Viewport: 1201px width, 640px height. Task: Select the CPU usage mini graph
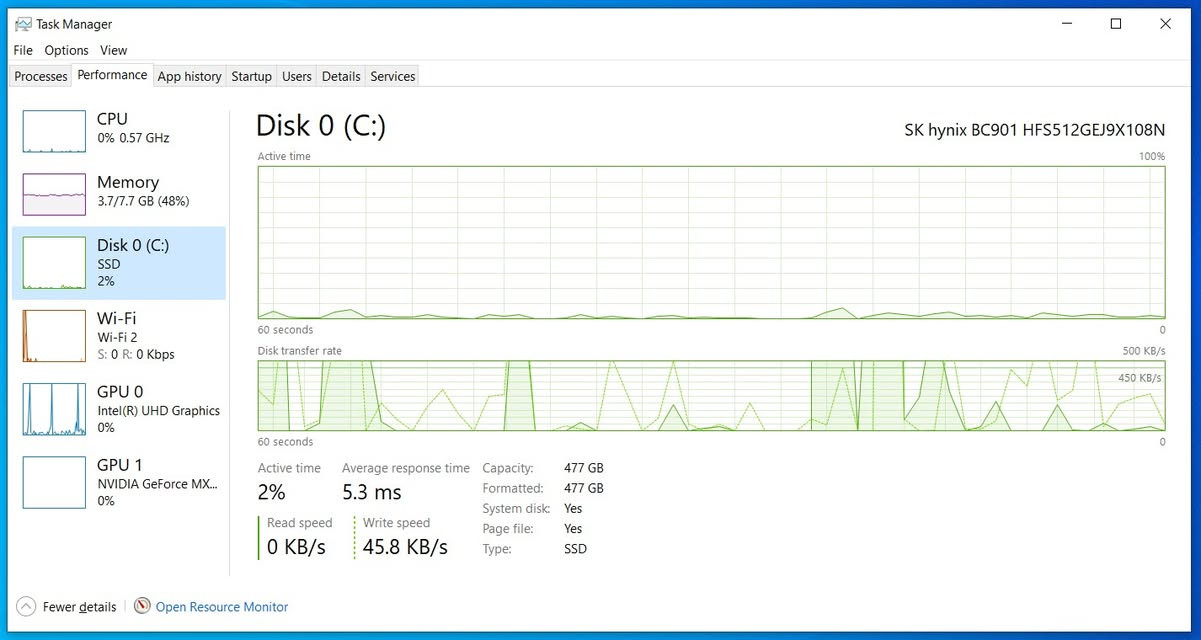tap(54, 131)
